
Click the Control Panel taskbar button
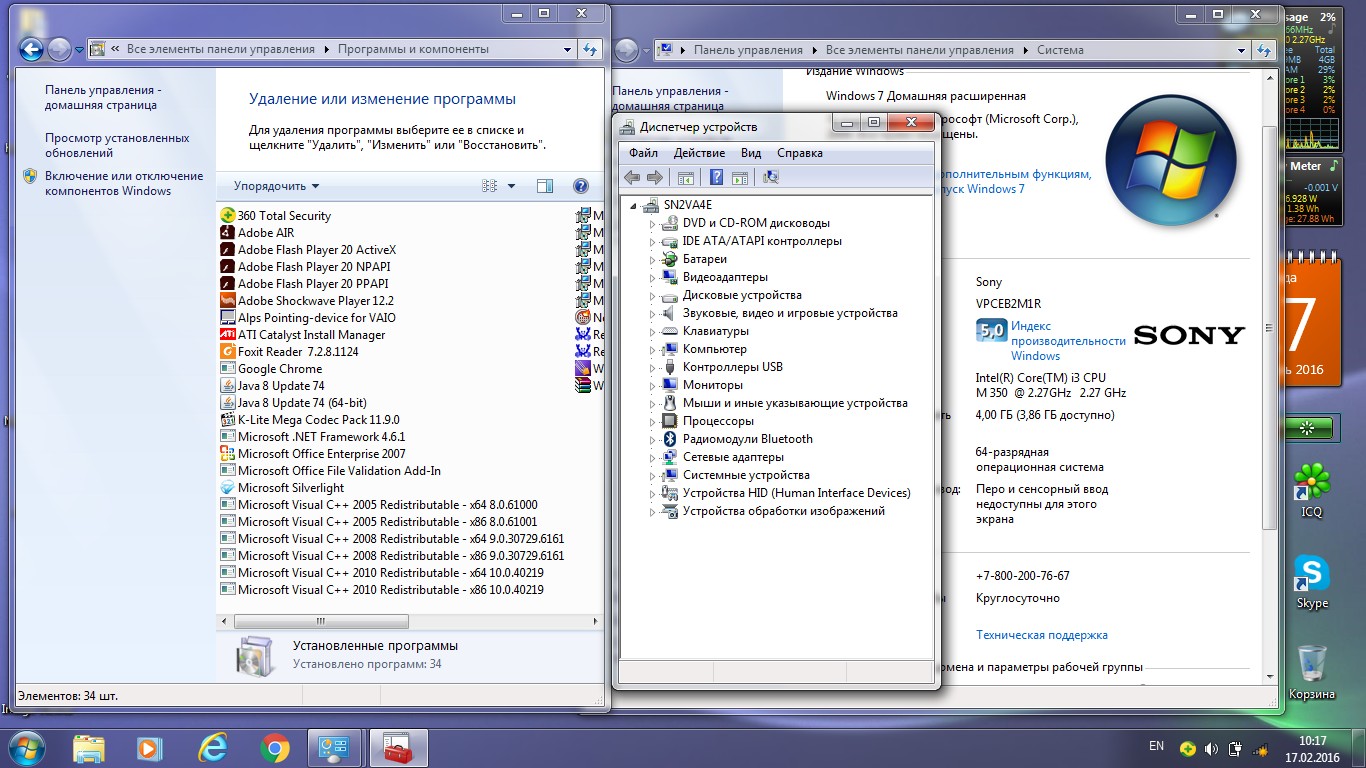pos(334,747)
